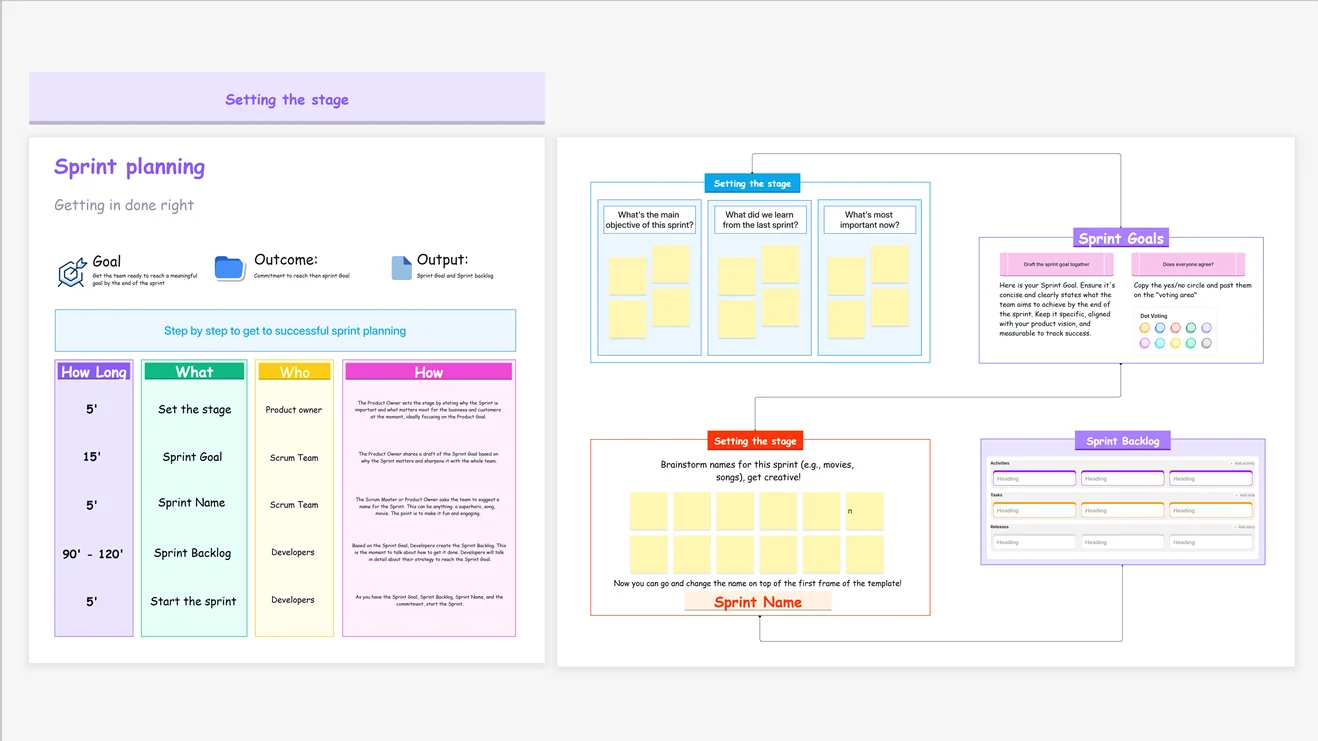Select the red dot in Dot Voting

pos(1176,328)
